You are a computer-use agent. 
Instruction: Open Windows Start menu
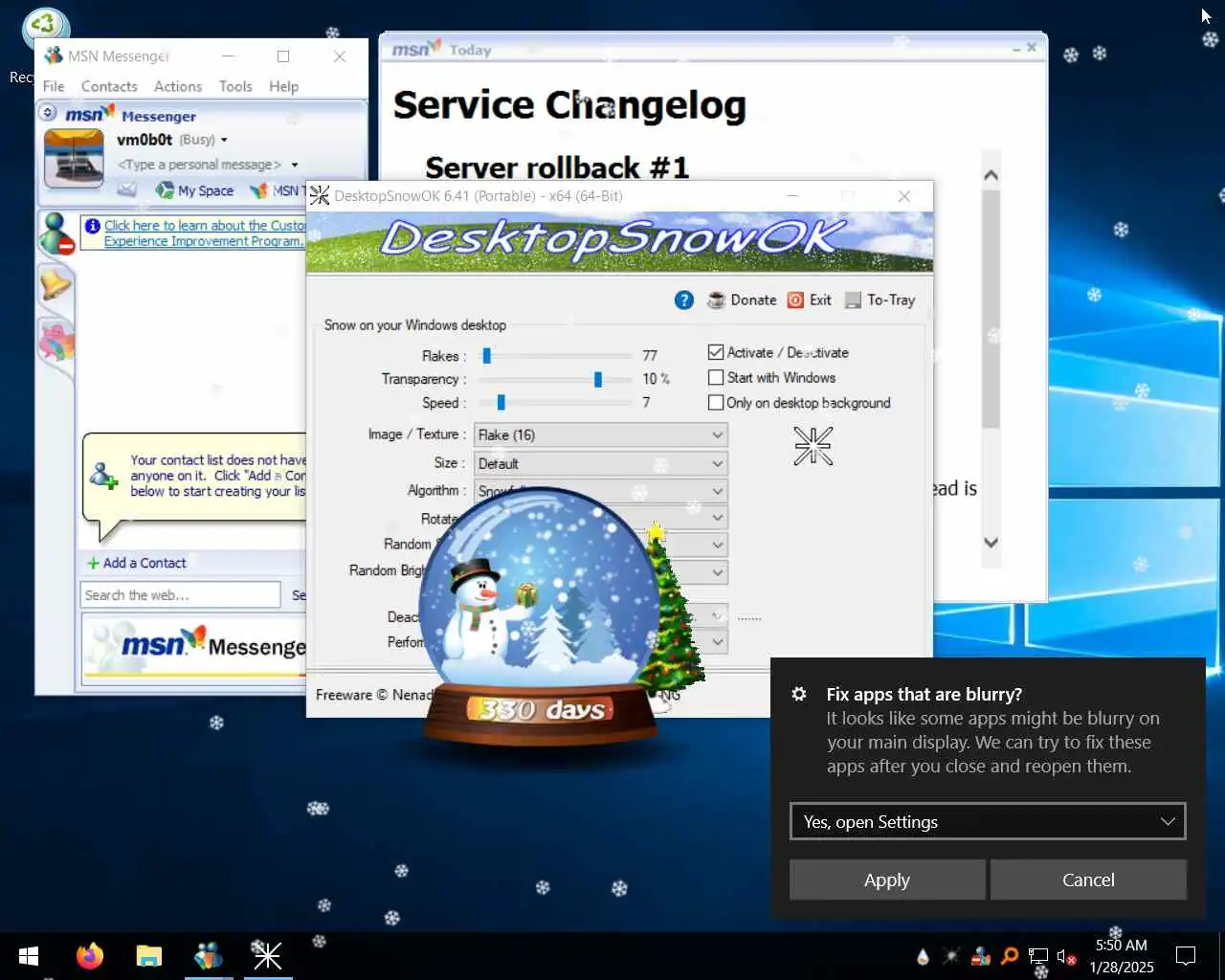pyautogui.click(x=29, y=956)
